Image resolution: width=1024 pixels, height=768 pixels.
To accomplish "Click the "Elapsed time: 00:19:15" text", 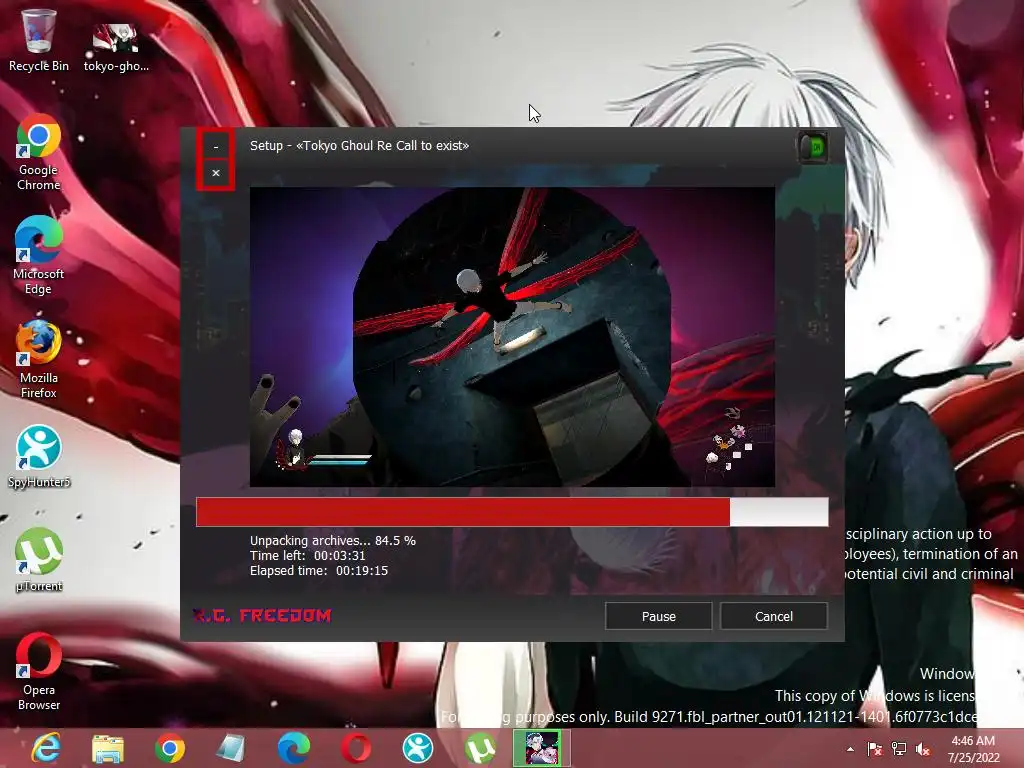I will click(x=319, y=571).
